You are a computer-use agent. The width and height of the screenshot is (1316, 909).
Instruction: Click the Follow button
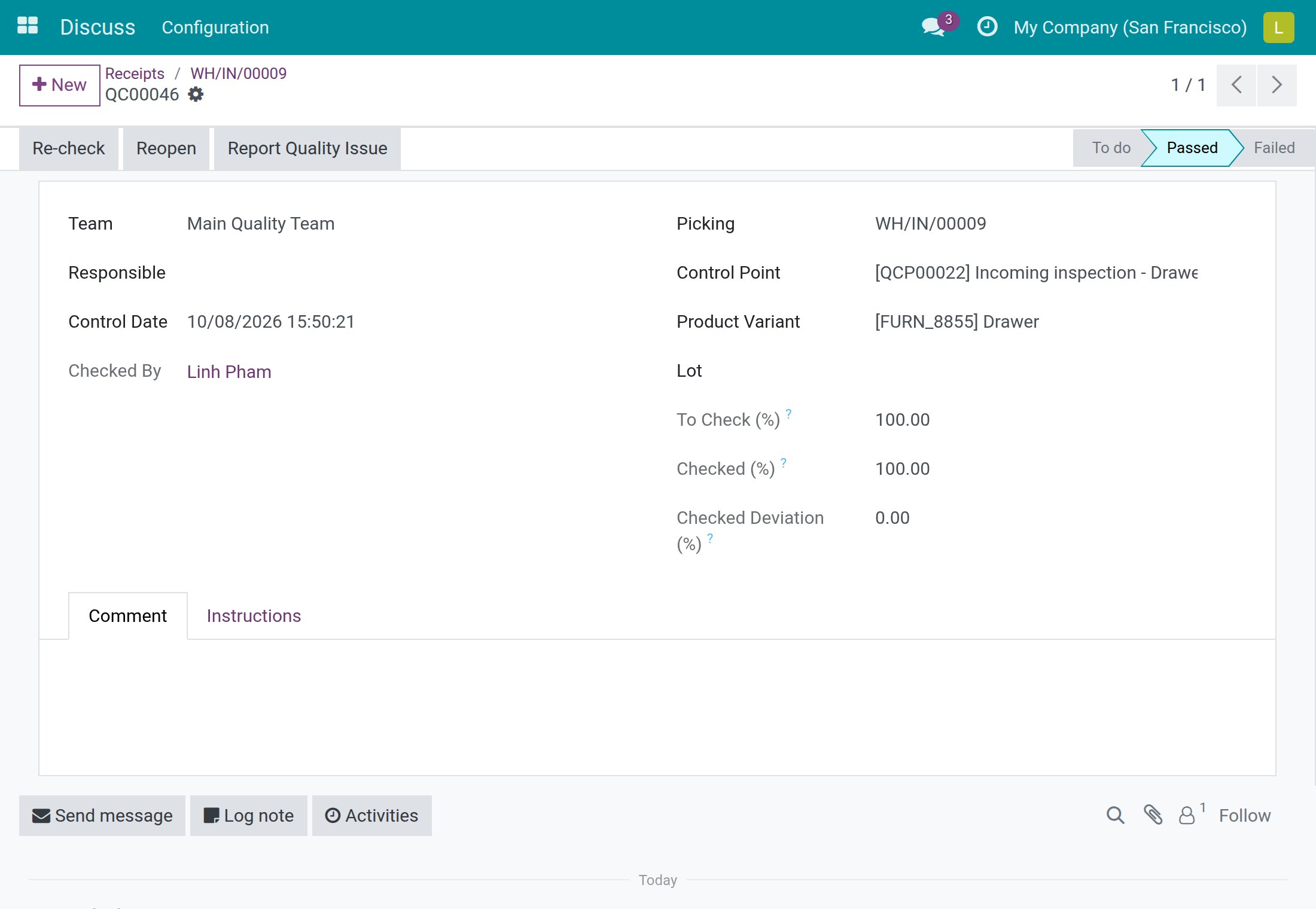(1244, 815)
